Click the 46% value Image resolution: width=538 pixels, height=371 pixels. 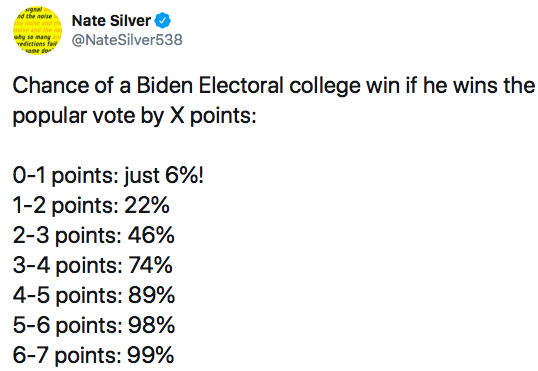point(151,235)
